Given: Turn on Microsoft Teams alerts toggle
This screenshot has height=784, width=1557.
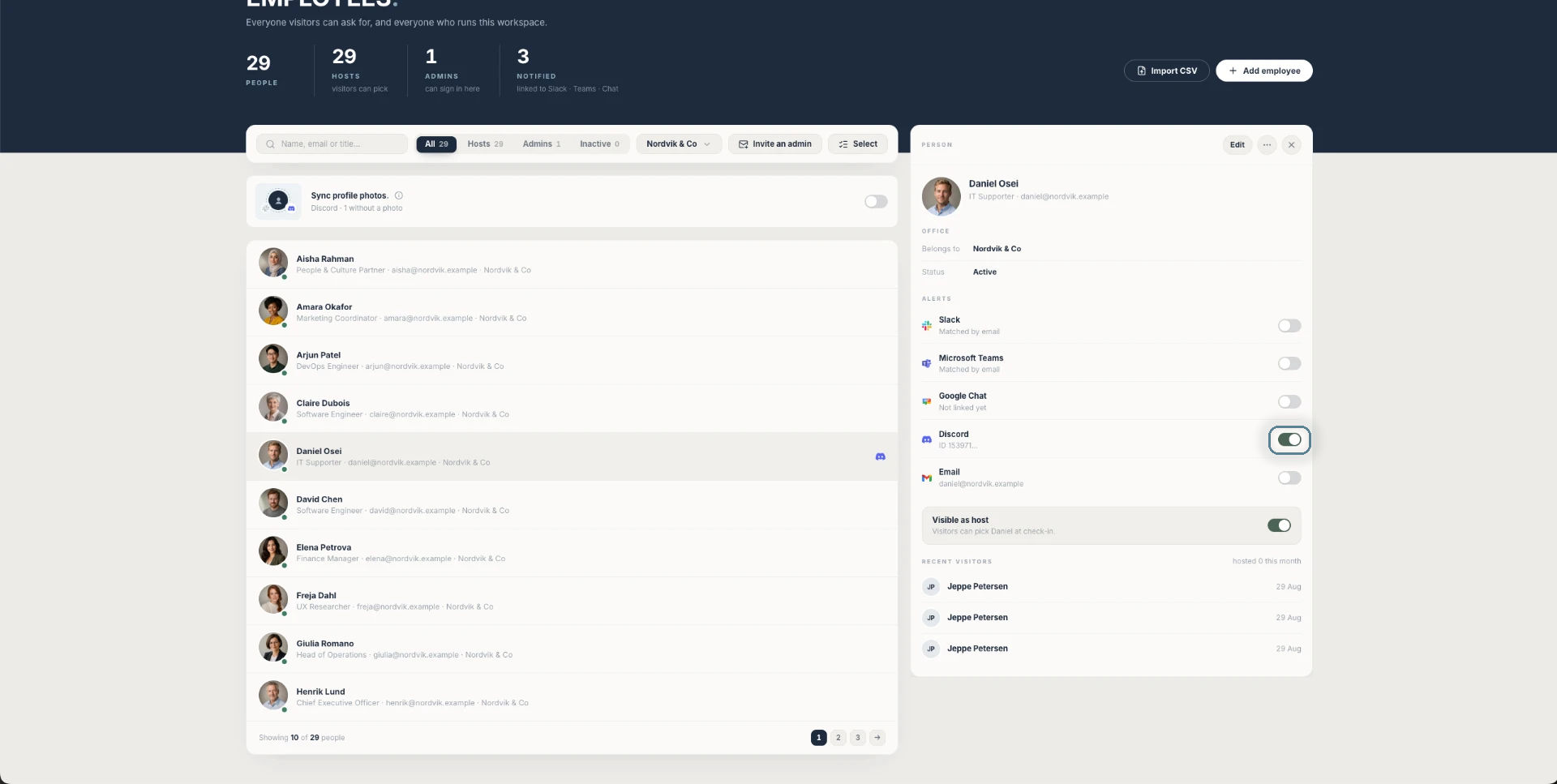Looking at the screenshot, I should 1289,363.
